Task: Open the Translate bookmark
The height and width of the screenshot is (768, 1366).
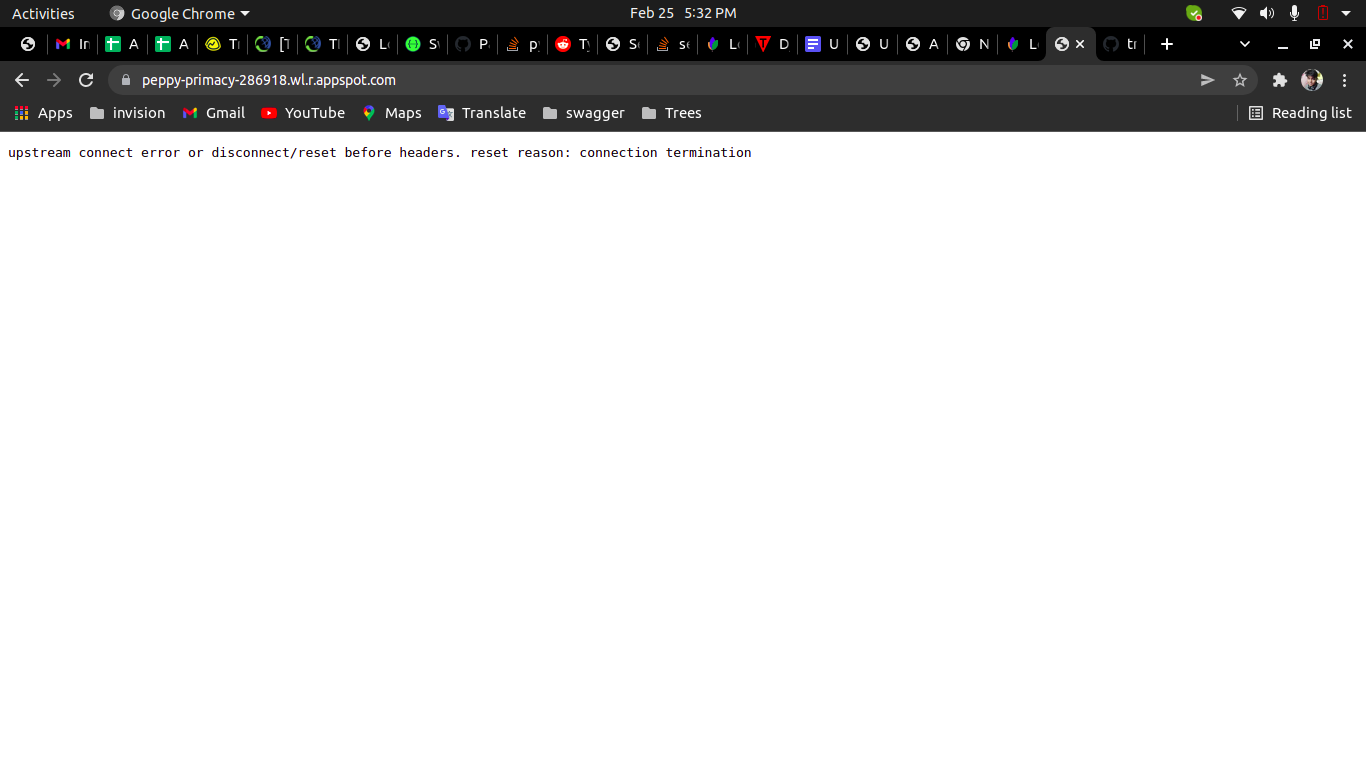Action: click(481, 113)
